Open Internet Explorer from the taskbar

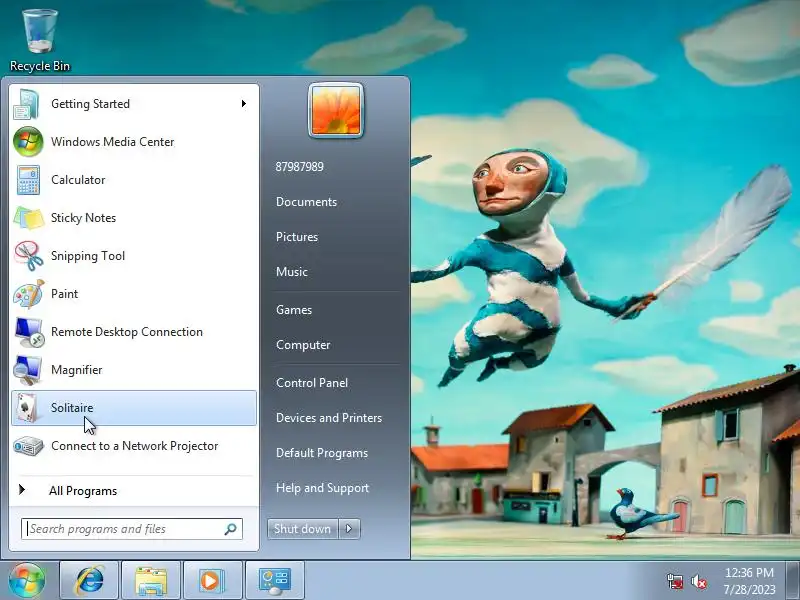89,581
